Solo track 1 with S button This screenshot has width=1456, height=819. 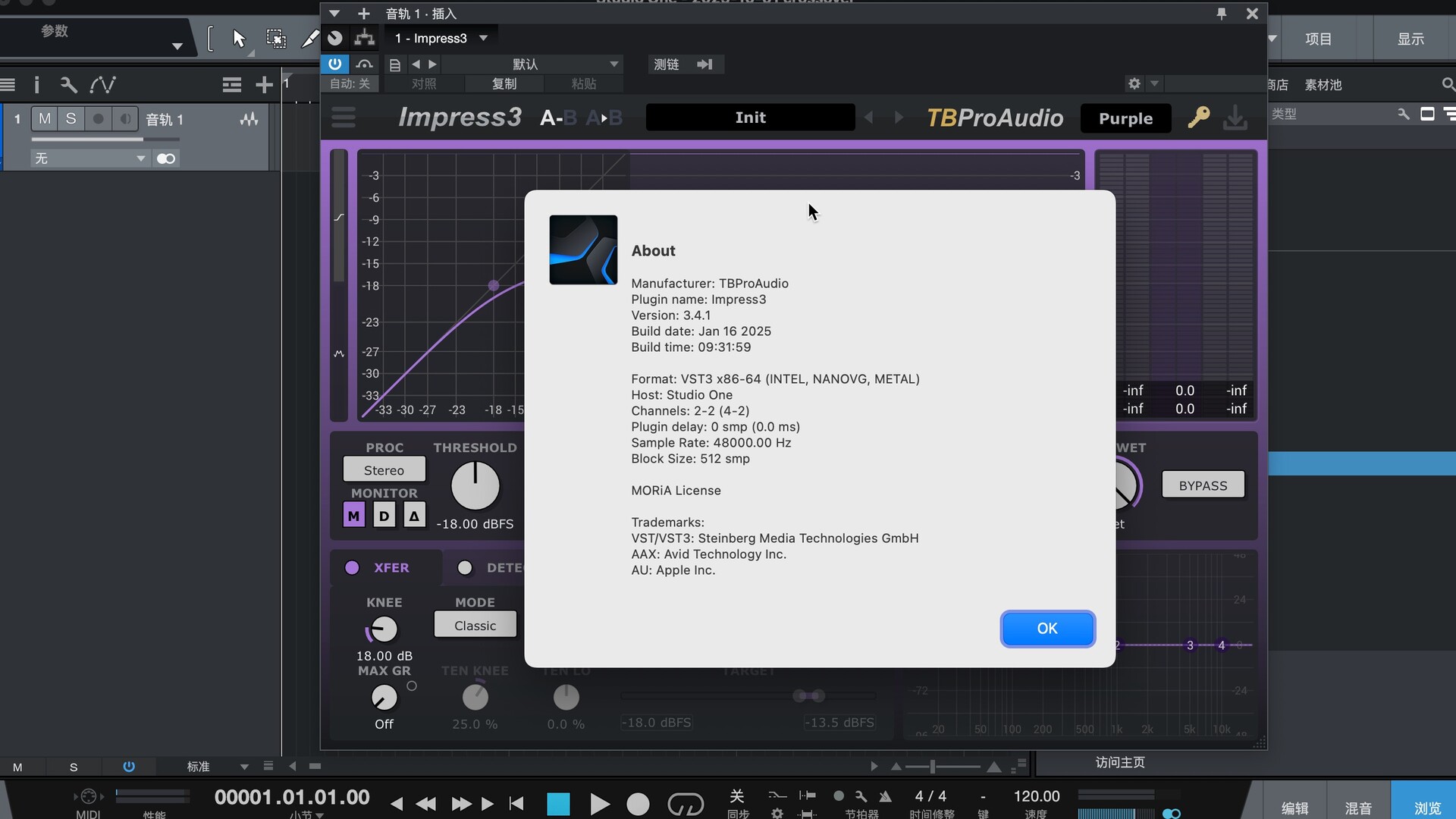[x=71, y=119]
